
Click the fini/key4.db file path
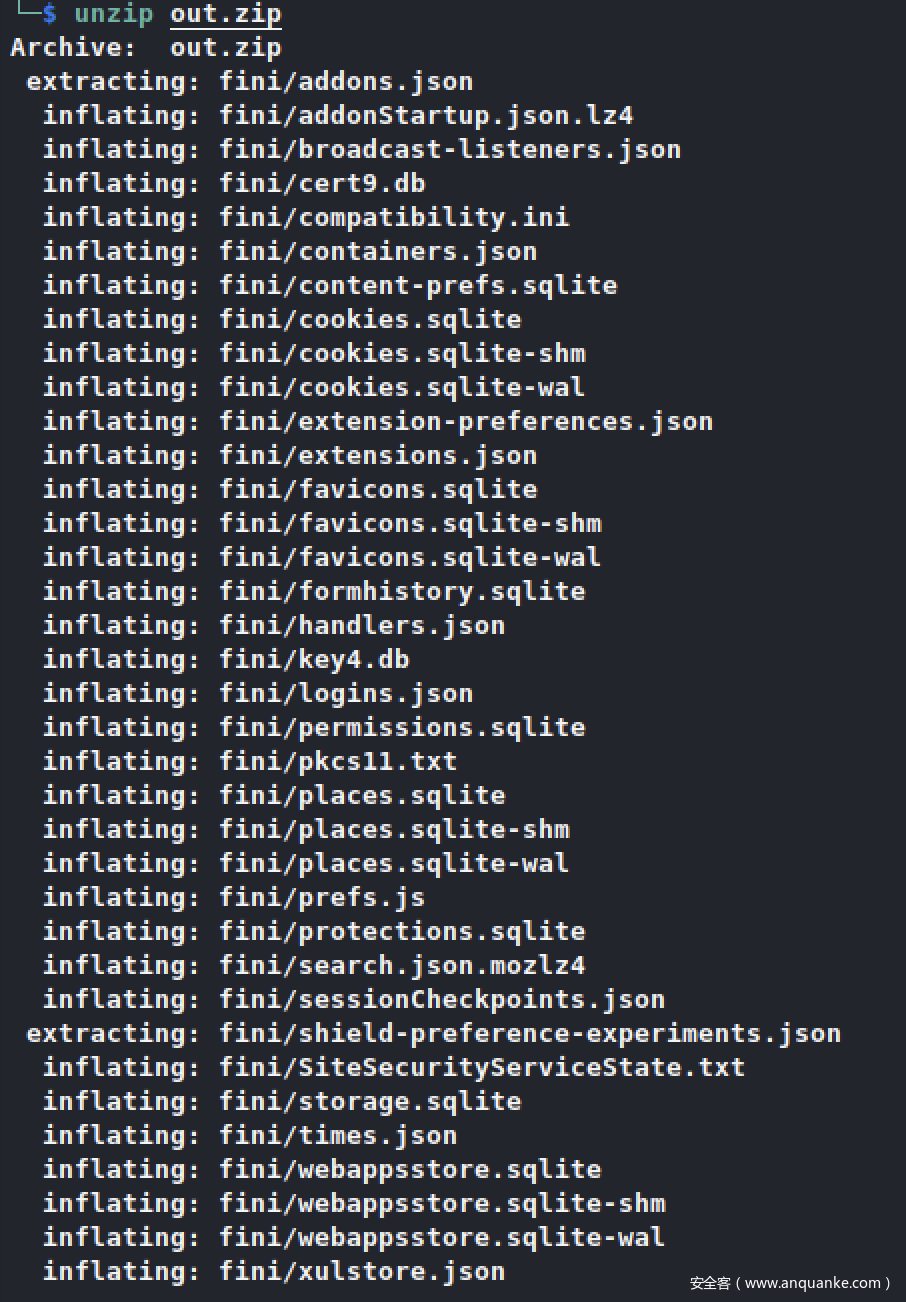click(x=314, y=659)
